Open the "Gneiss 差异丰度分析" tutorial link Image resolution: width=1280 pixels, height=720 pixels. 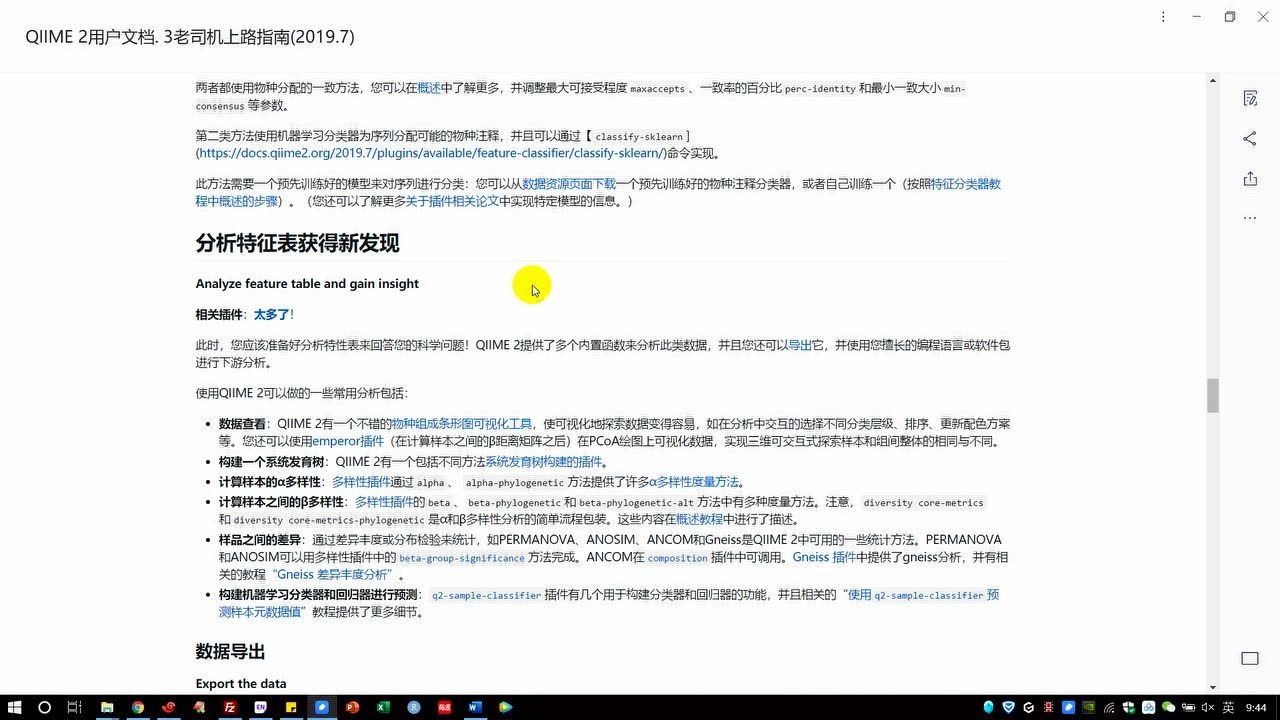(x=334, y=575)
